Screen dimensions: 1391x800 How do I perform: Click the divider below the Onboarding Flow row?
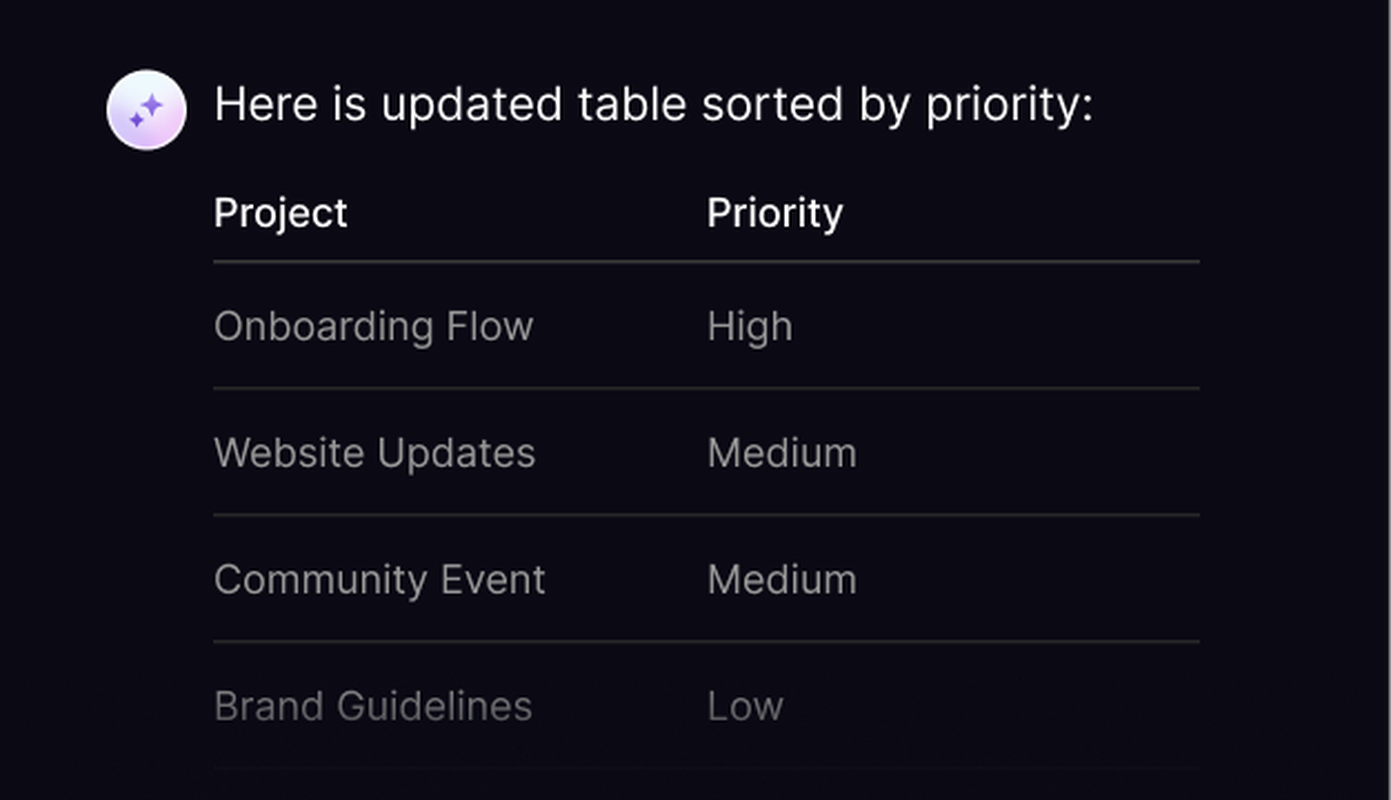[706, 388]
